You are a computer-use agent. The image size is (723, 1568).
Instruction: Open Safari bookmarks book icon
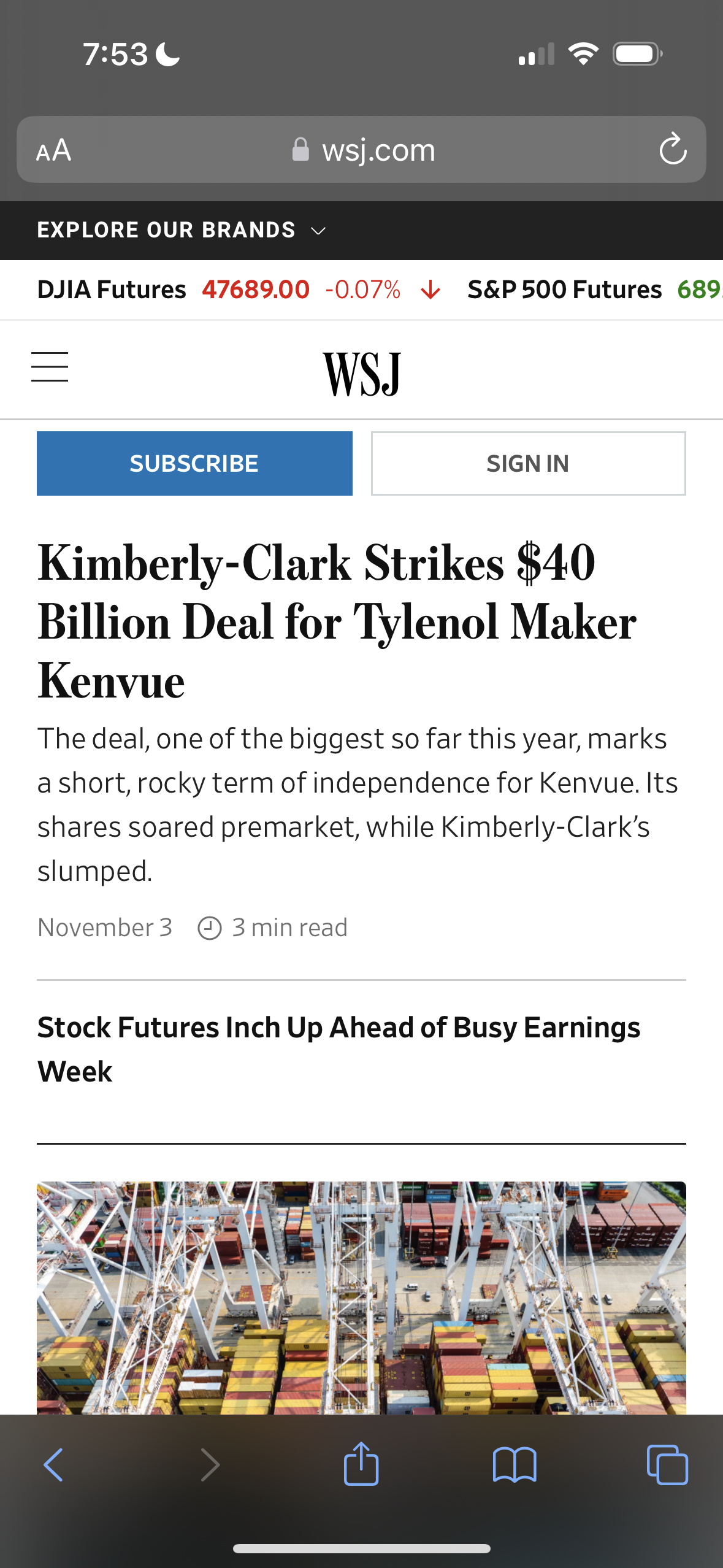pos(514,1465)
